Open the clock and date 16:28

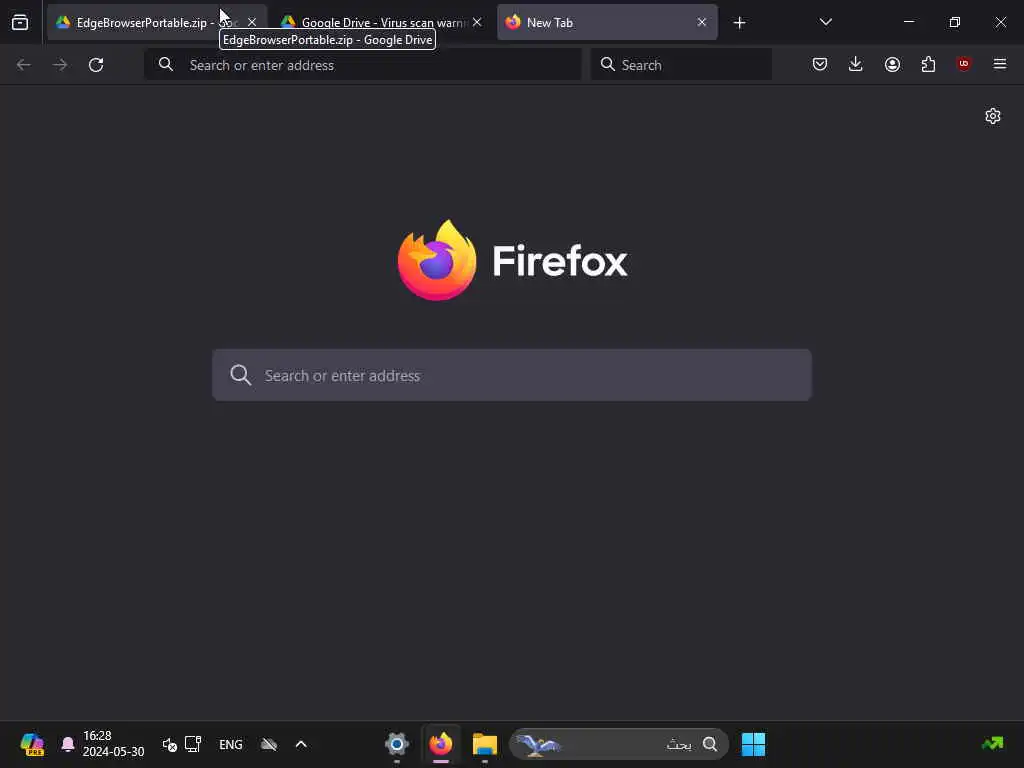coord(113,744)
